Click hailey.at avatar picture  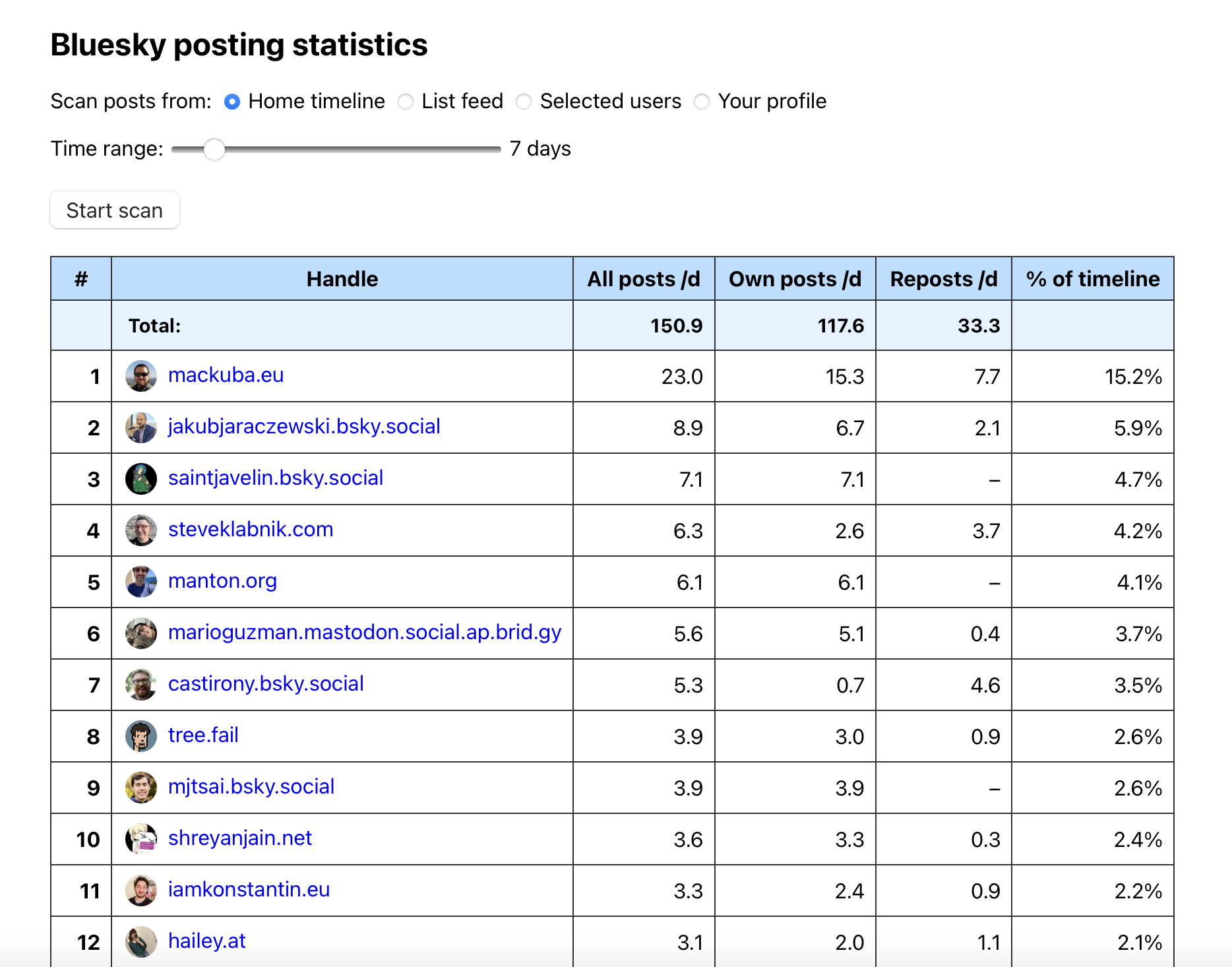(140, 942)
